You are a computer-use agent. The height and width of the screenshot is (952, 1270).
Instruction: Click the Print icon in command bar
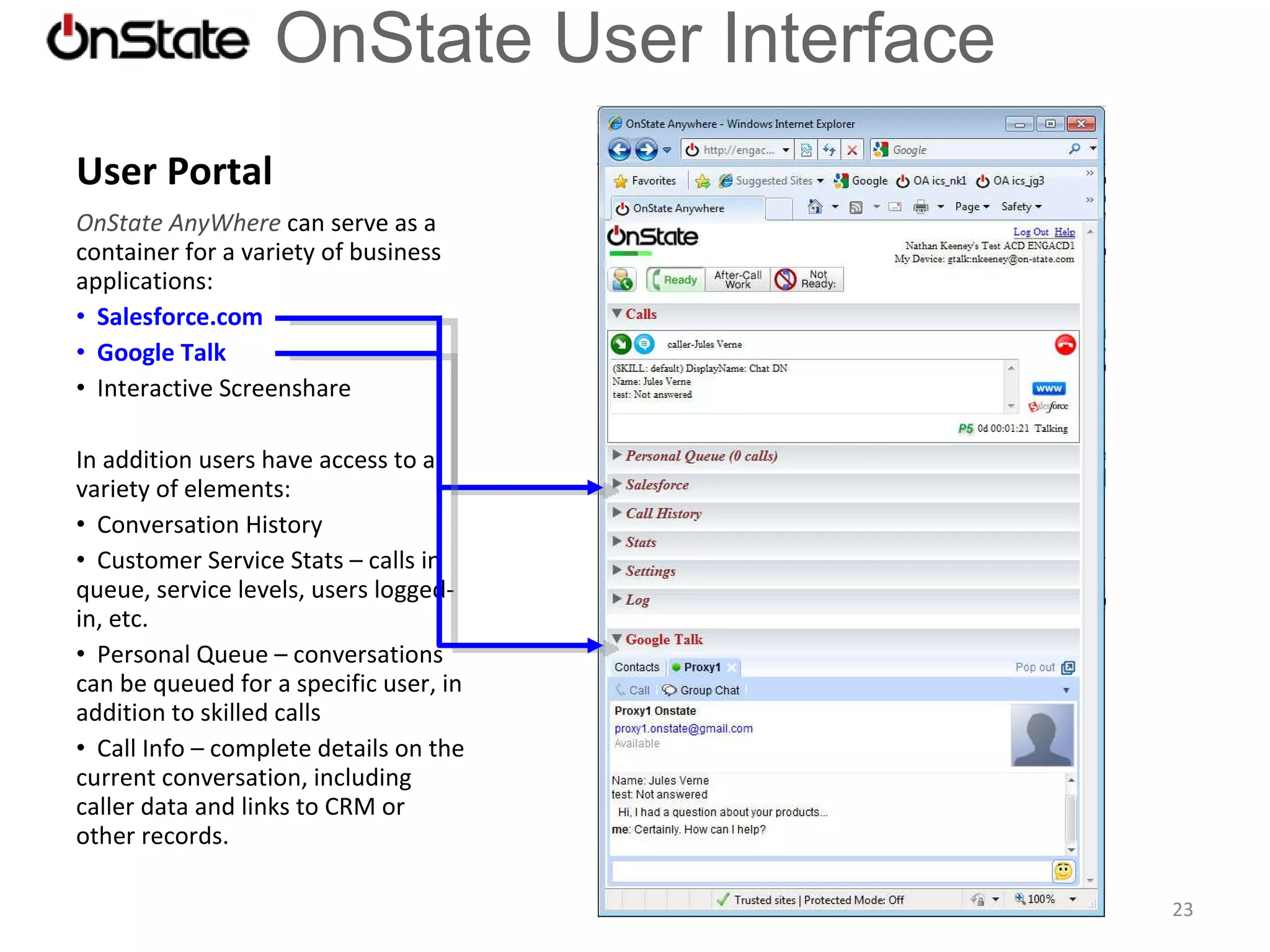(921, 207)
